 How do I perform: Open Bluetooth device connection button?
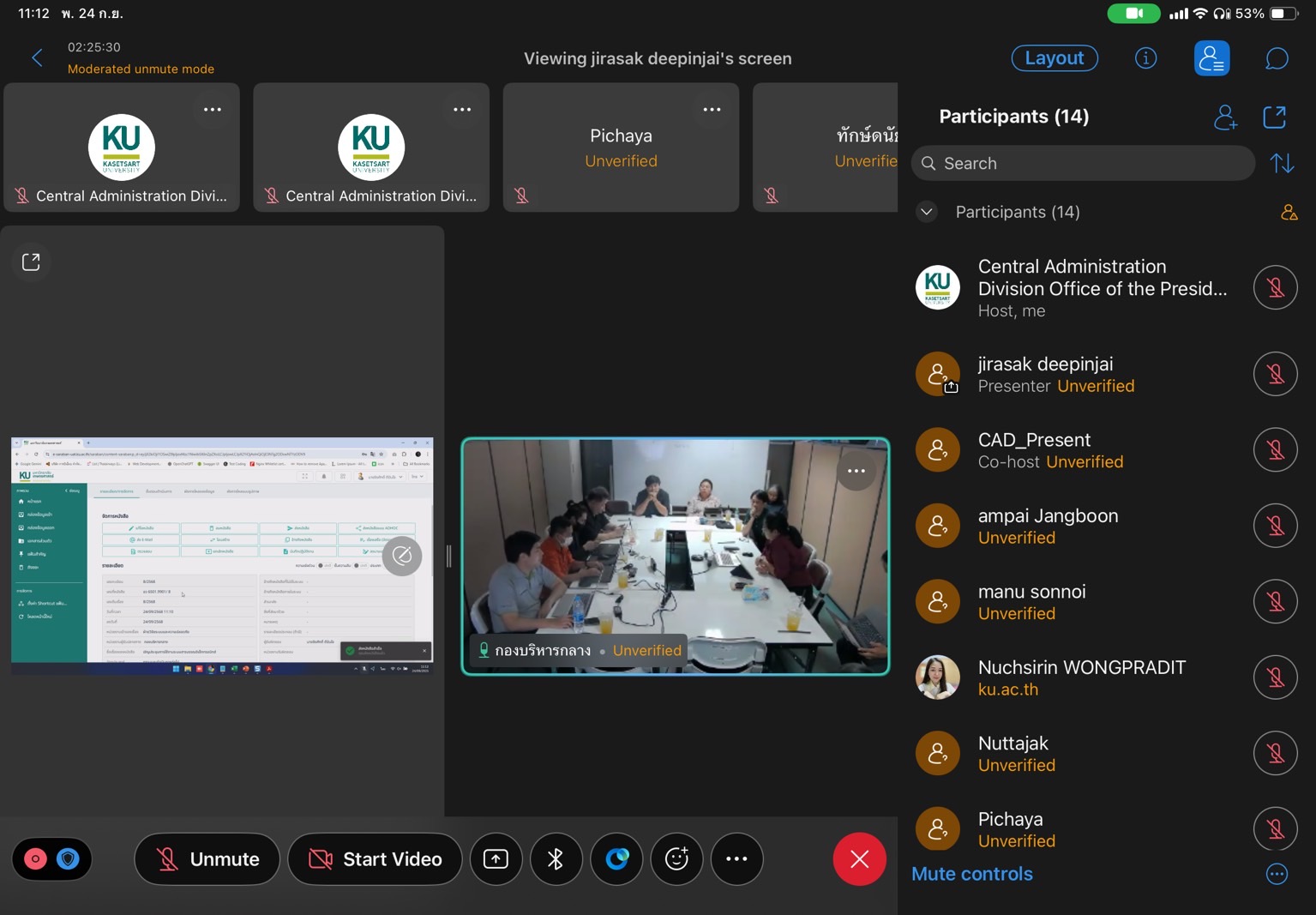point(556,858)
